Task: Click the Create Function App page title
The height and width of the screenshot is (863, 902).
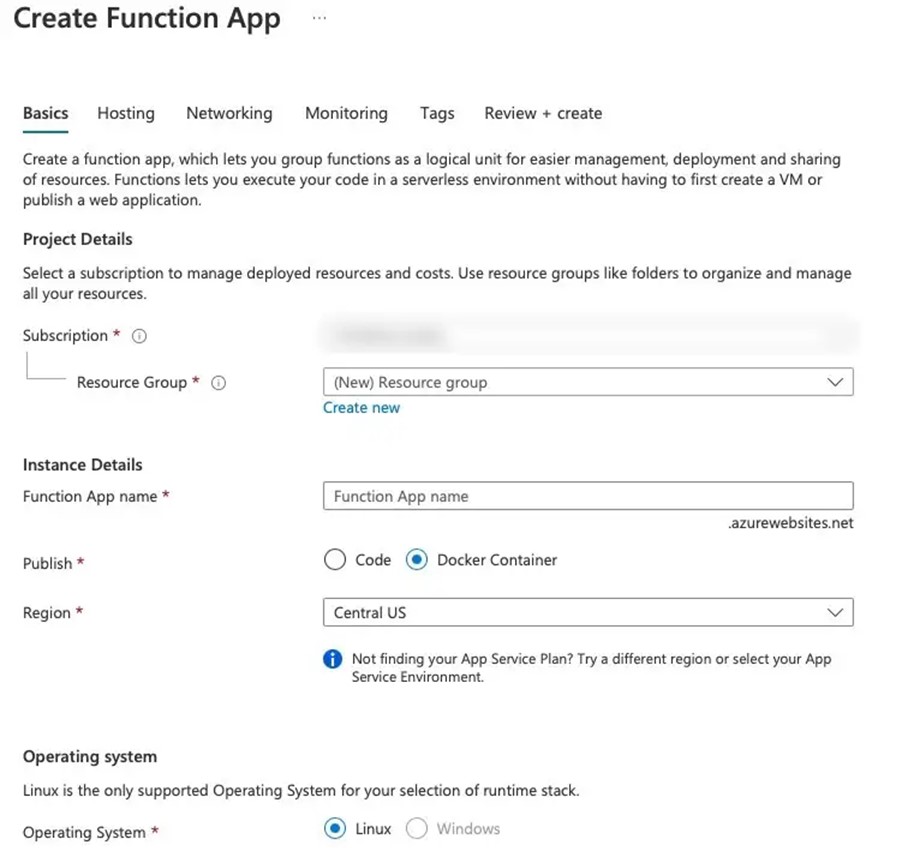Action: tap(147, 19)
